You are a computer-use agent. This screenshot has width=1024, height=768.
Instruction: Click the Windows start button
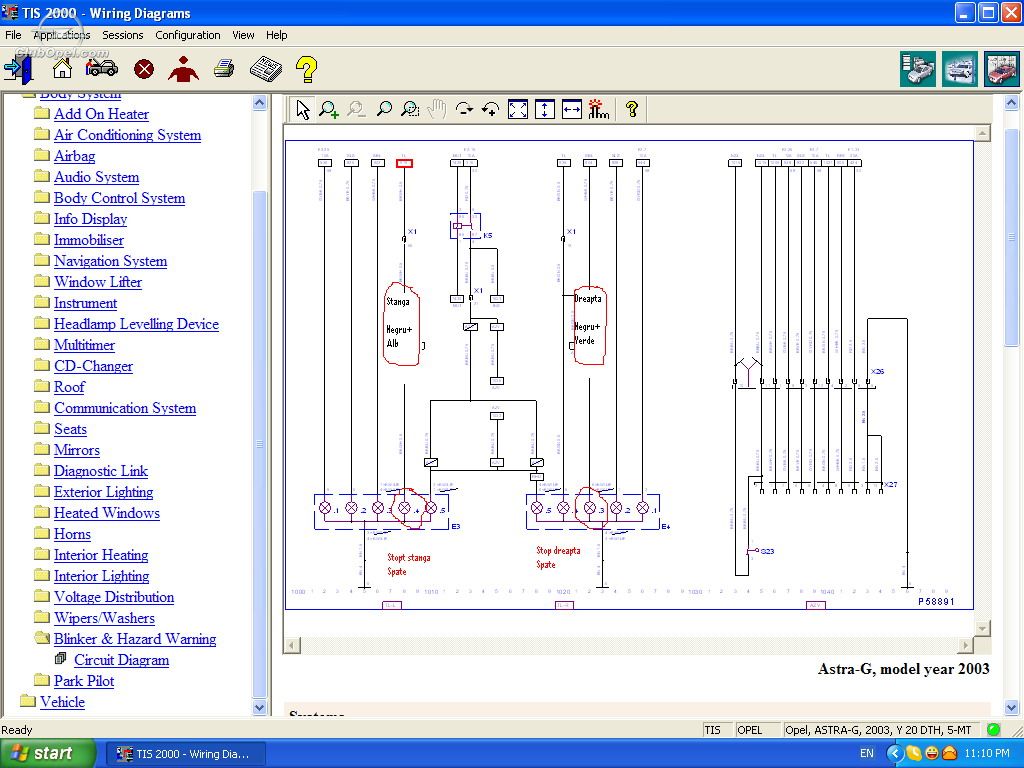pyautogui.click(x=47, y=753)
